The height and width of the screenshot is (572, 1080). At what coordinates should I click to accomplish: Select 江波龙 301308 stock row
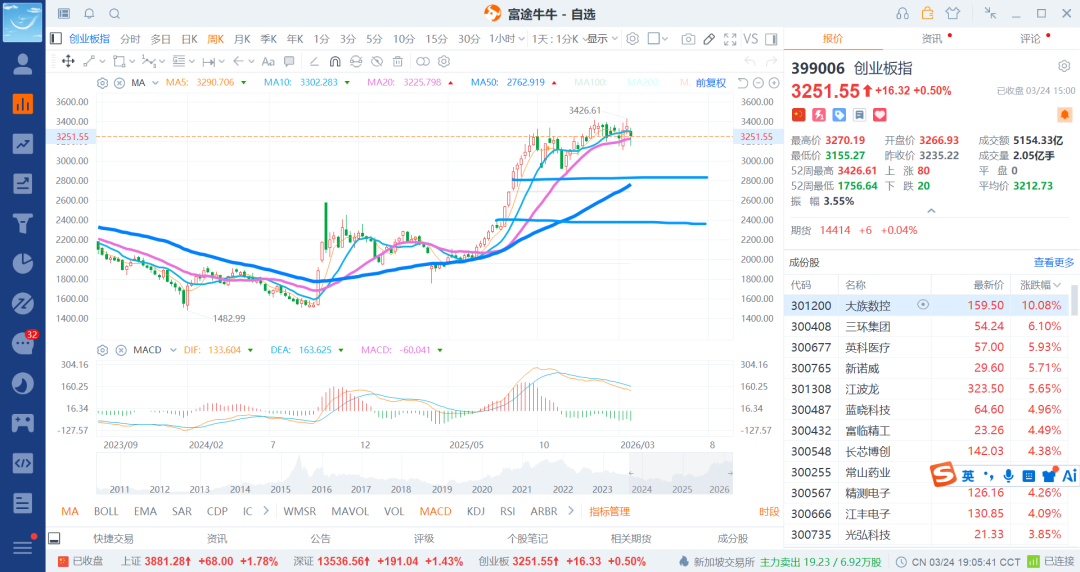click(927, 389)
